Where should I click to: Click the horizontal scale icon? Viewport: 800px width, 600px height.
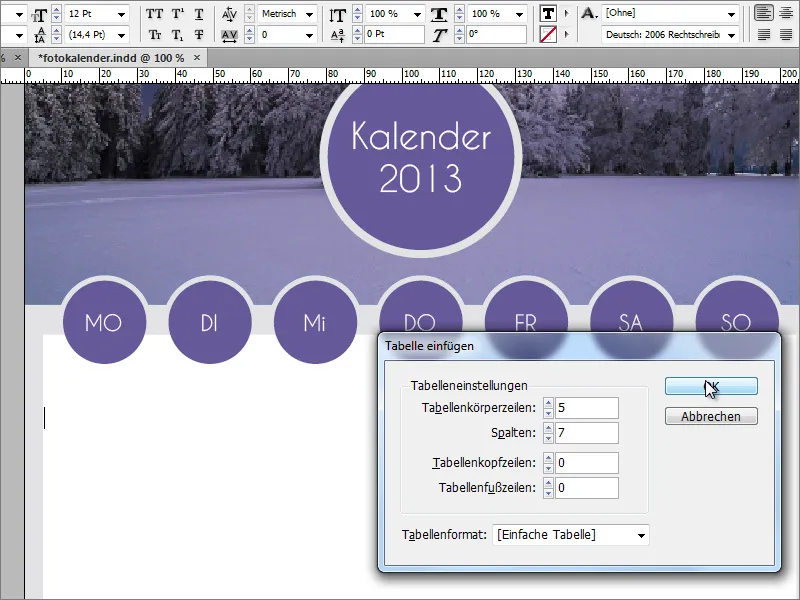pyautogui.click(x=439, y=15)
